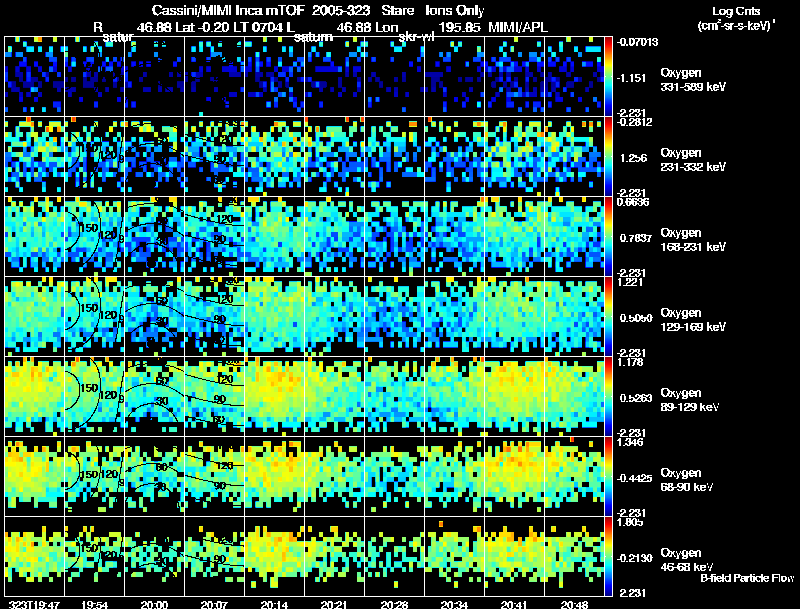Select the 'Oxygen 231-332 keV' row label

pos(693,160)
